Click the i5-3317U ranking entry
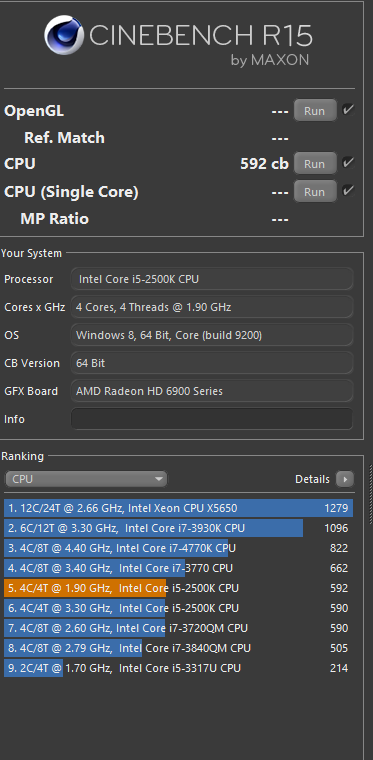The height and width of the screenshot is (760, 373). coord(178,668)
